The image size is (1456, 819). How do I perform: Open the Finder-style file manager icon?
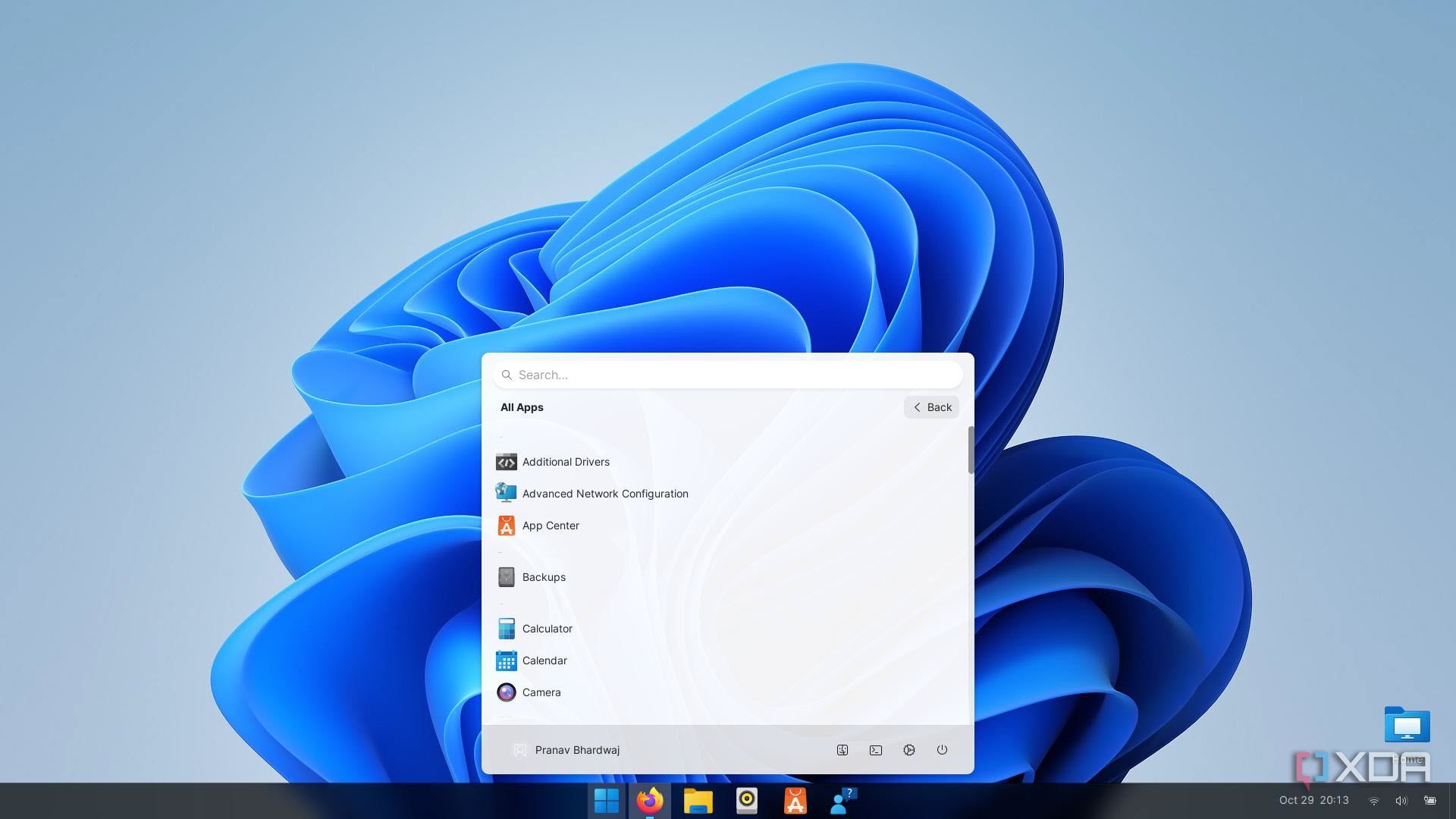pos(842,750)
